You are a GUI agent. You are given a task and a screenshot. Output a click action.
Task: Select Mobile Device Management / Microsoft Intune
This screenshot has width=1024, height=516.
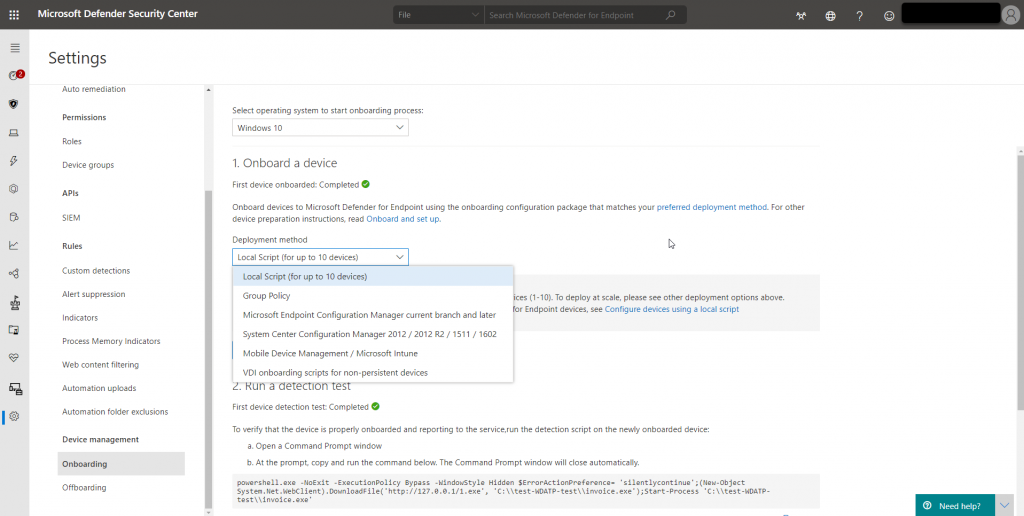[x=373, y=353]
